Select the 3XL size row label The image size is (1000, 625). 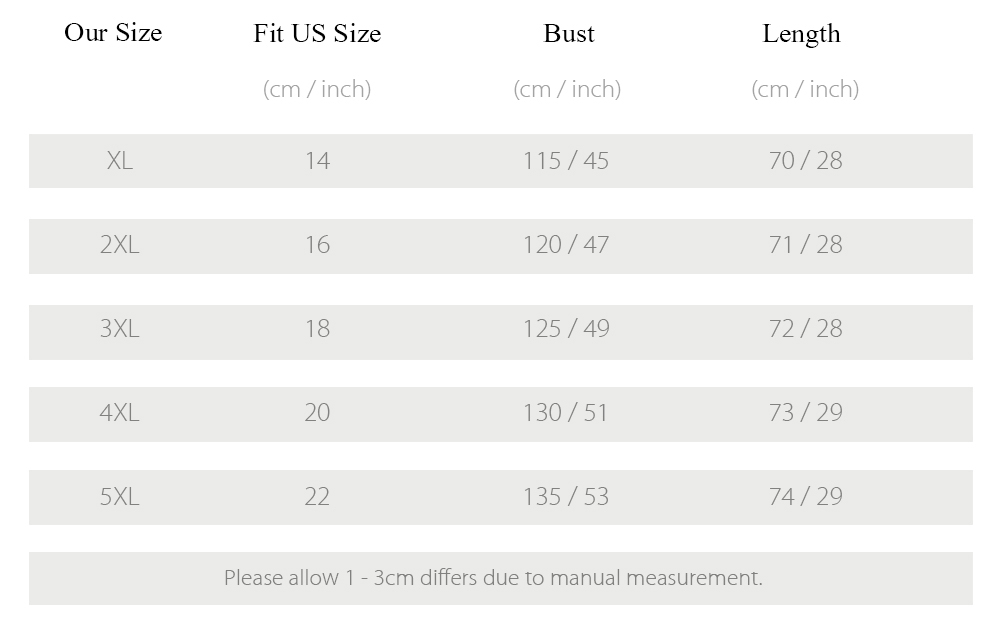(x=119, y=329)
